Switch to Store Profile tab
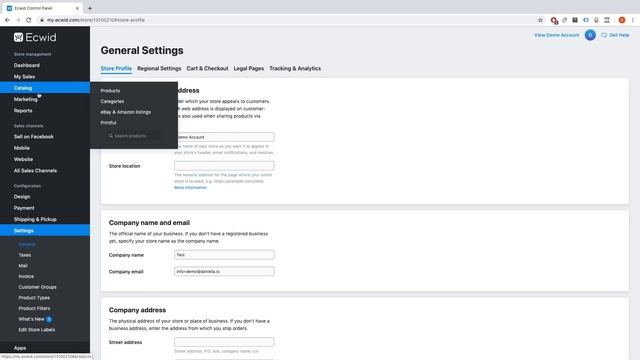 click(x=116, y=69)
